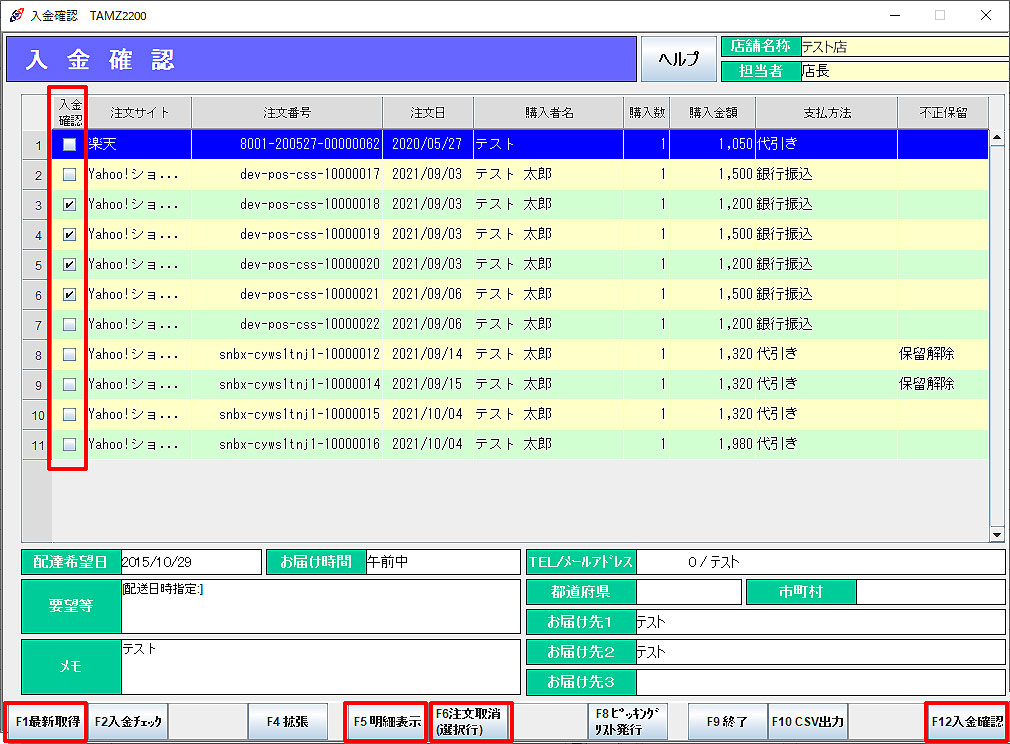This screenshot has width=1010, height=744.
Task: Check payment box for the 楽天 order
Action: click(69, 145)
